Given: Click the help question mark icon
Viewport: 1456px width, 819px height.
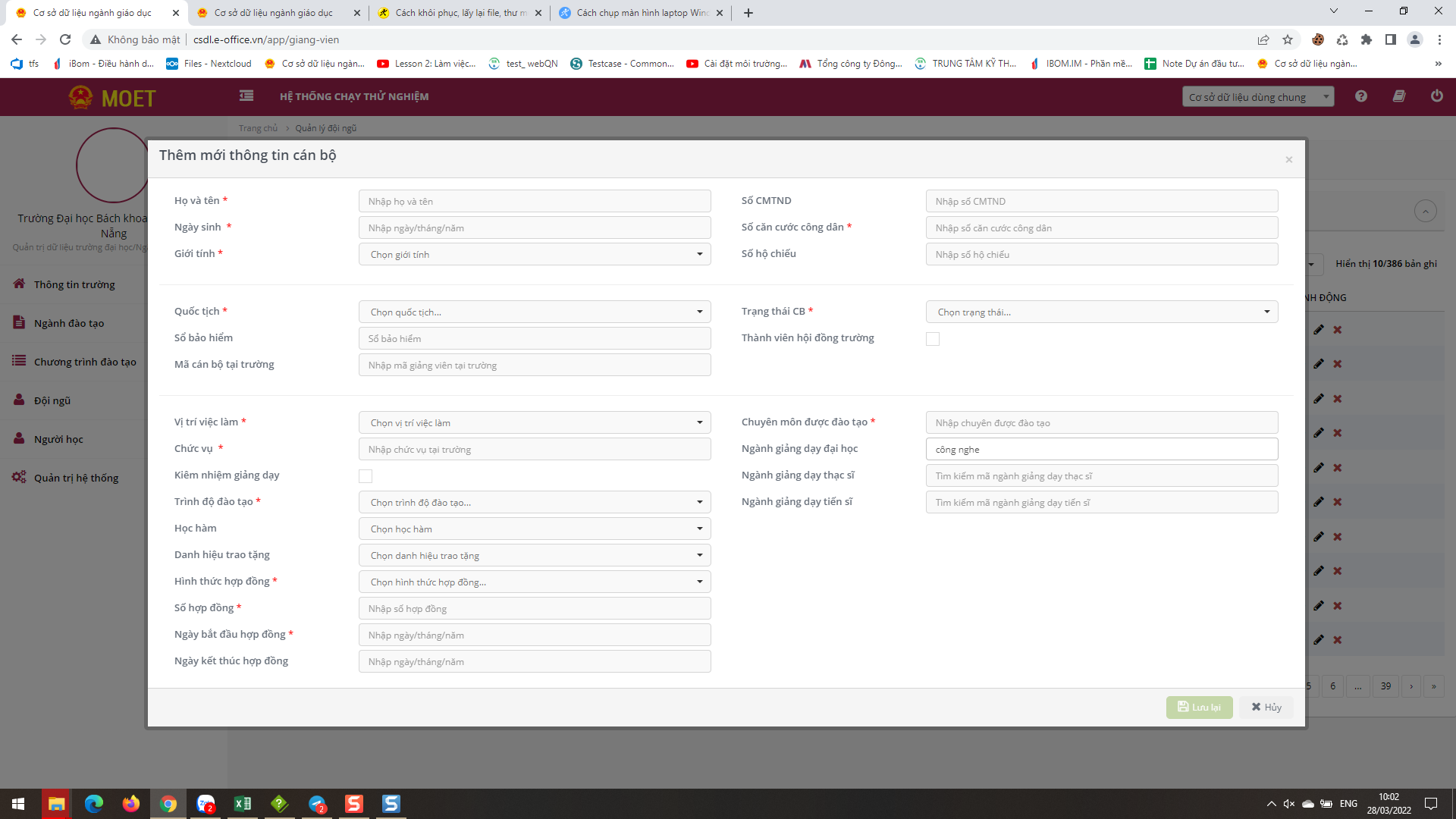Looking at the screenshot, I should 1361,96.
